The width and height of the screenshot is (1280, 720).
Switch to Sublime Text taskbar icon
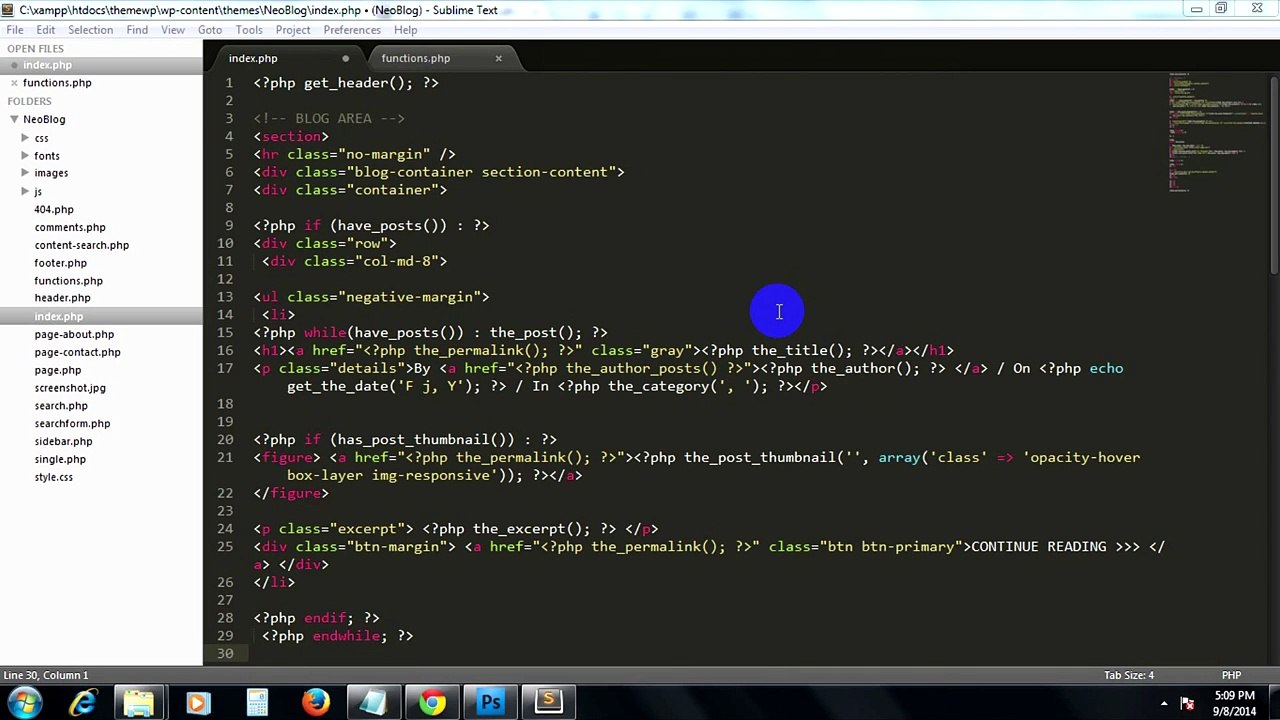point(548,703)
